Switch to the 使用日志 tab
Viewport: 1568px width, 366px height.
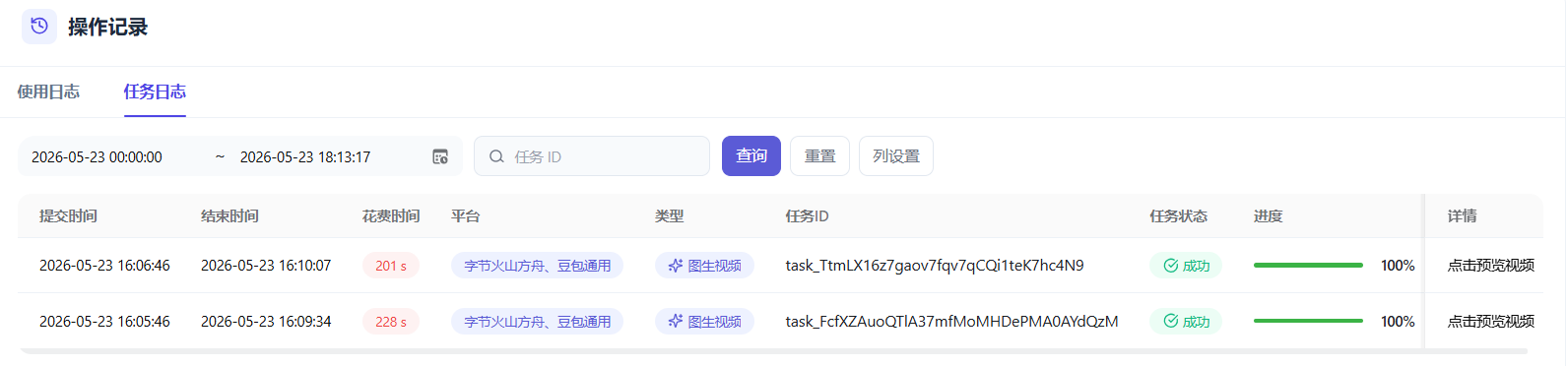pos(48,91)
